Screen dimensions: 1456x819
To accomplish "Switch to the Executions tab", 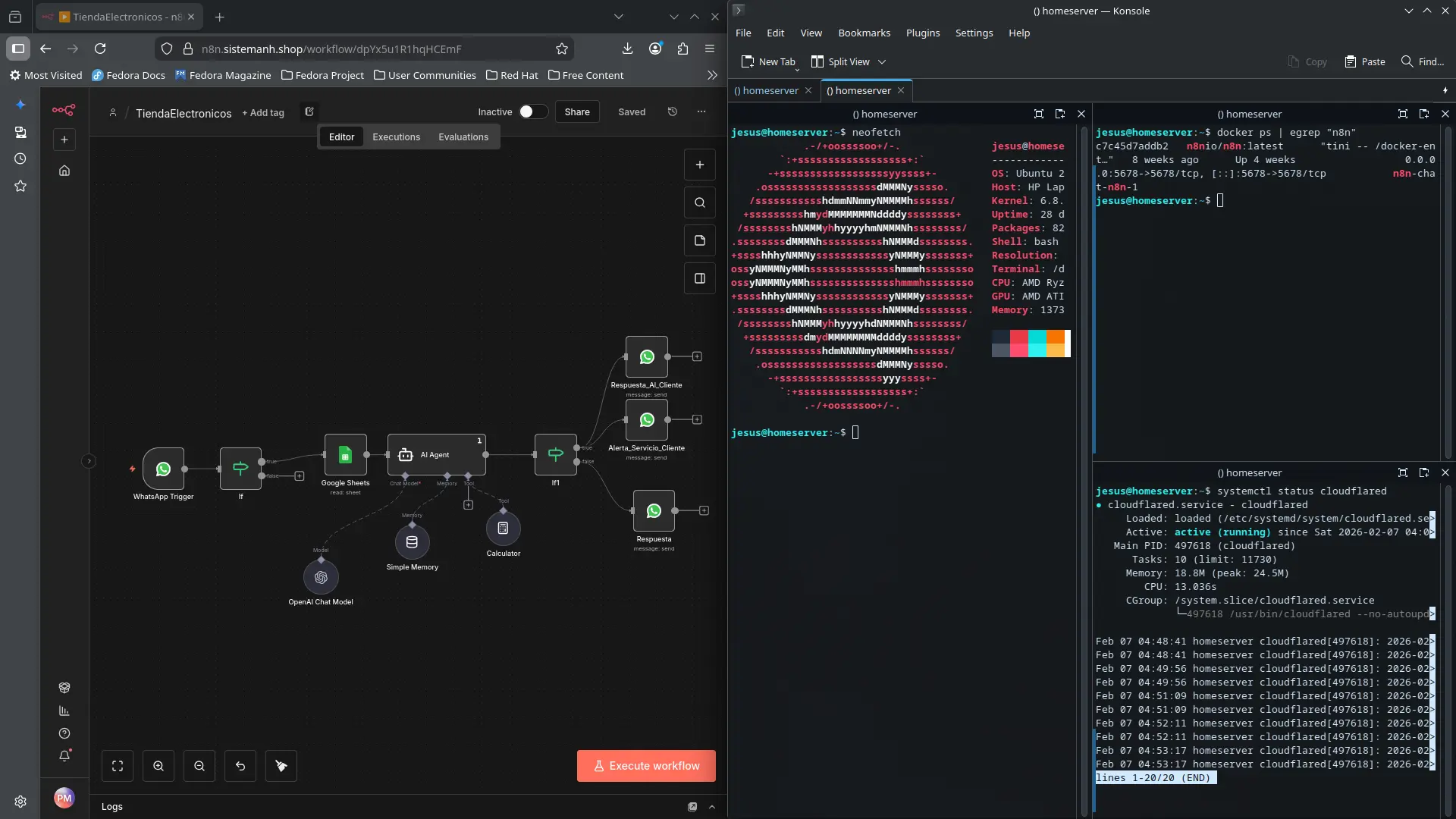I will pos(396,137).
